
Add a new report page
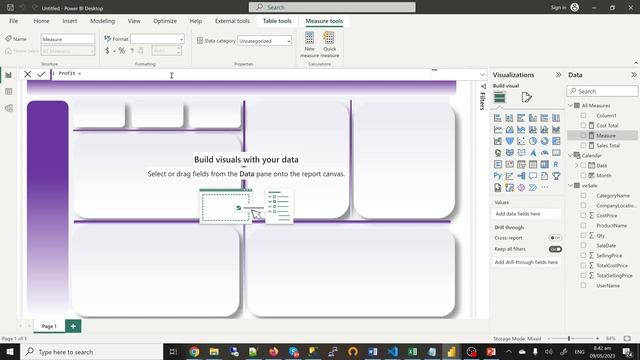tap(73, 326)
